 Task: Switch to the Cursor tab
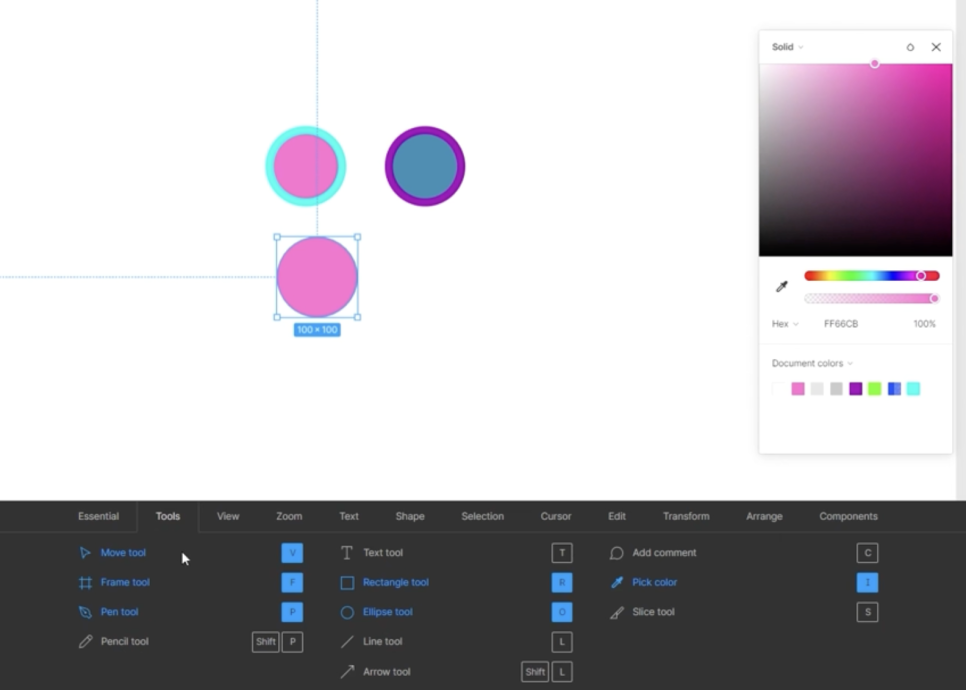point(556,516)
